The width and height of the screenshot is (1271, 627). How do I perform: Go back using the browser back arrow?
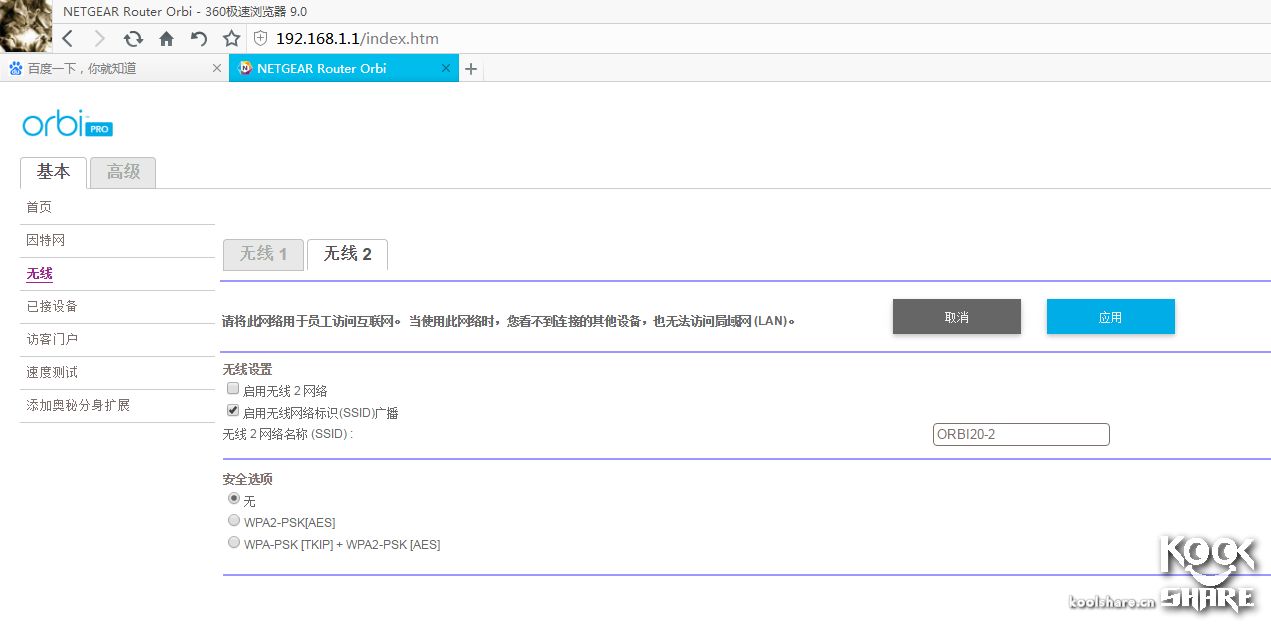68,39
